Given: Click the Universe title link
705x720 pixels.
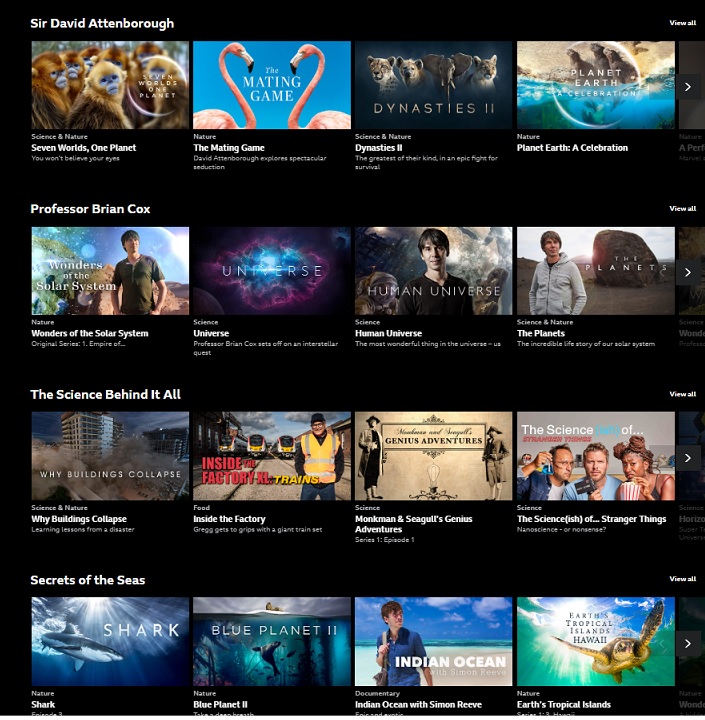Looking at the screenshot, I should pyautogui.click(x=211, y=333).
